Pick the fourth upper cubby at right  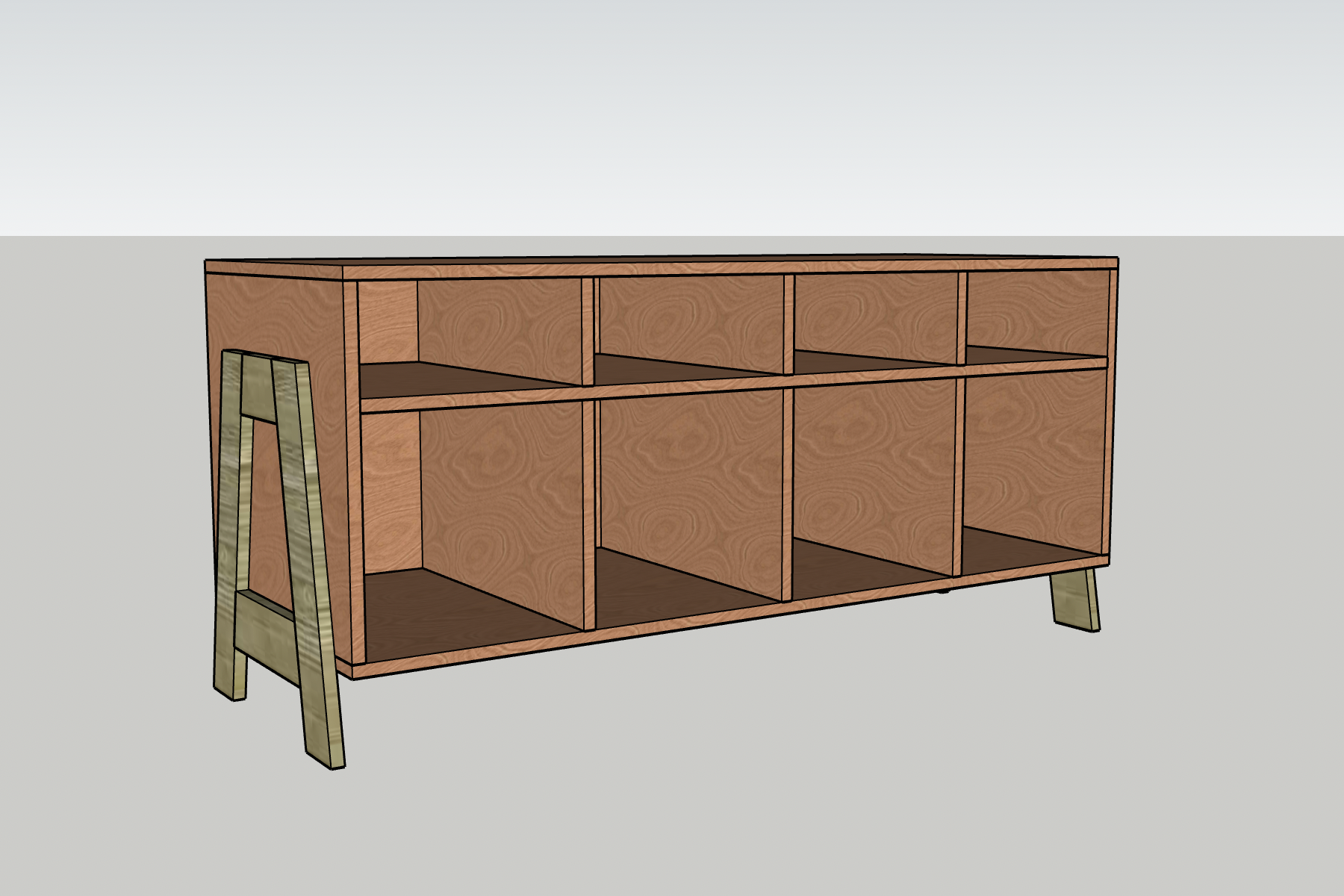pyautogui.click(x=1034, y=310)
